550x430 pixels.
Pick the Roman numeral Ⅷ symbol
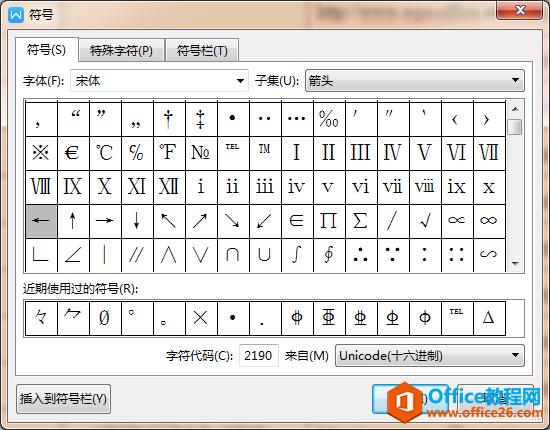[41, 187]
